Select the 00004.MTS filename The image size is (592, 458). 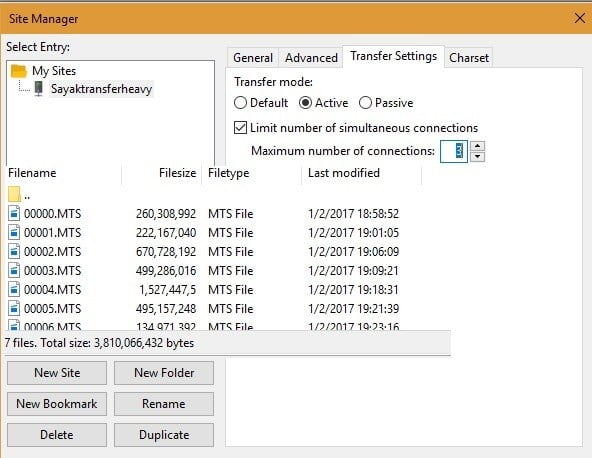52,290
